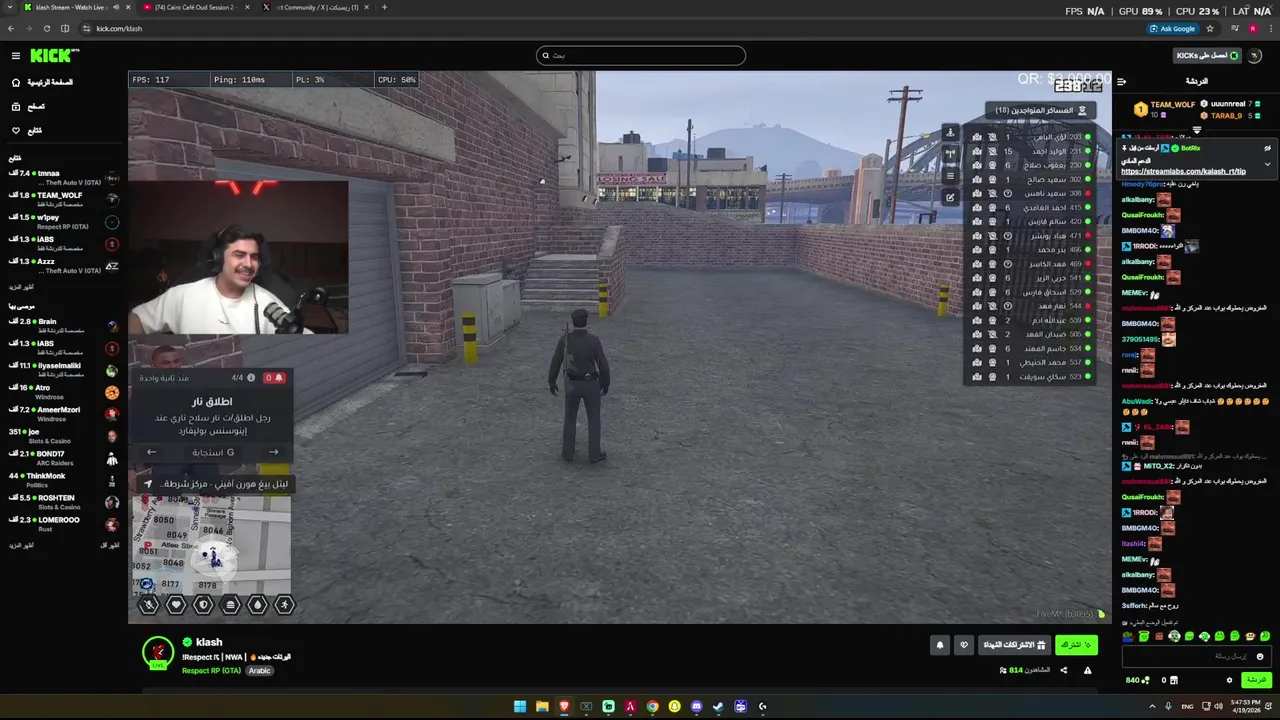1280x720 pixels.
Task: Open Brain channel in sidebar
Action: point(63,326)
